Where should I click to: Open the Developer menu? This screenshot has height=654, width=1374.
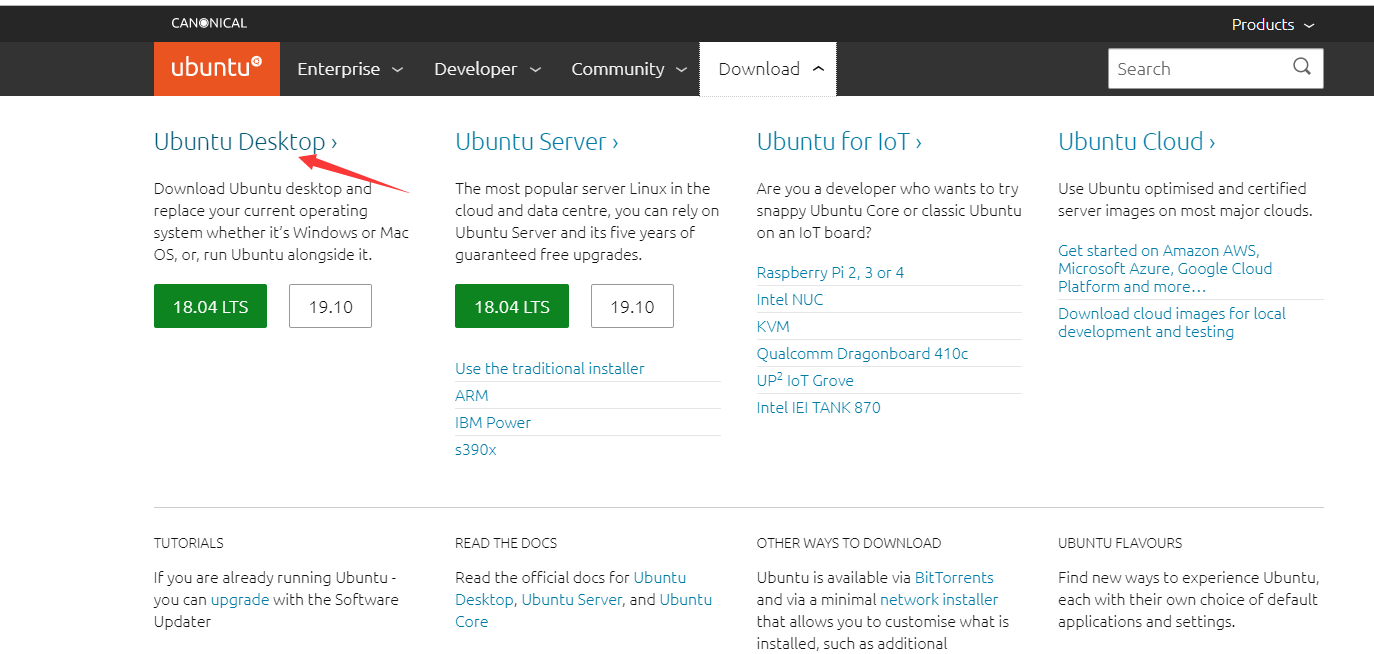click(x=487, y=69)
